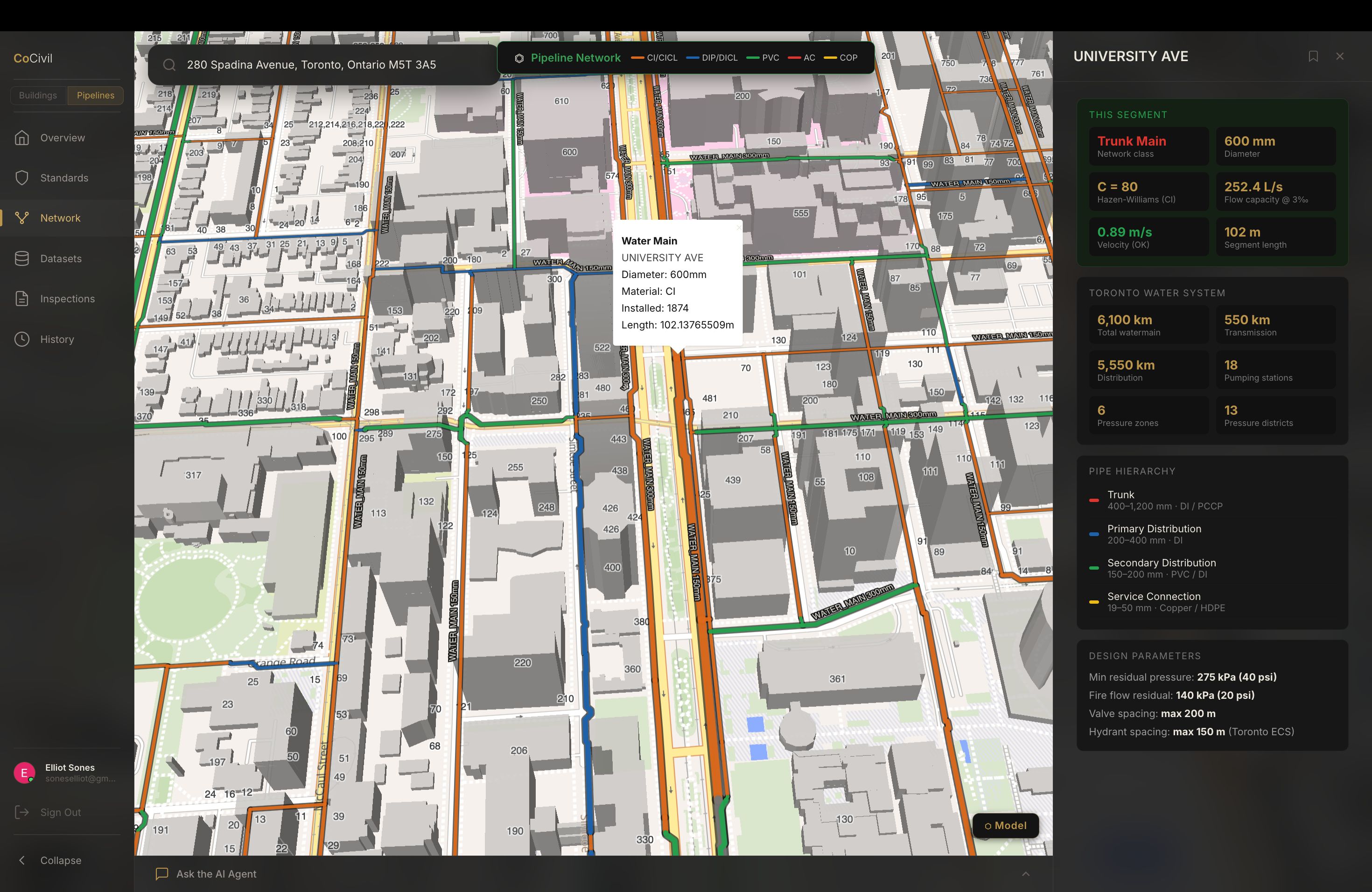Open the Inspections document icon
The image size is (1372, 892).
[22, 299]
